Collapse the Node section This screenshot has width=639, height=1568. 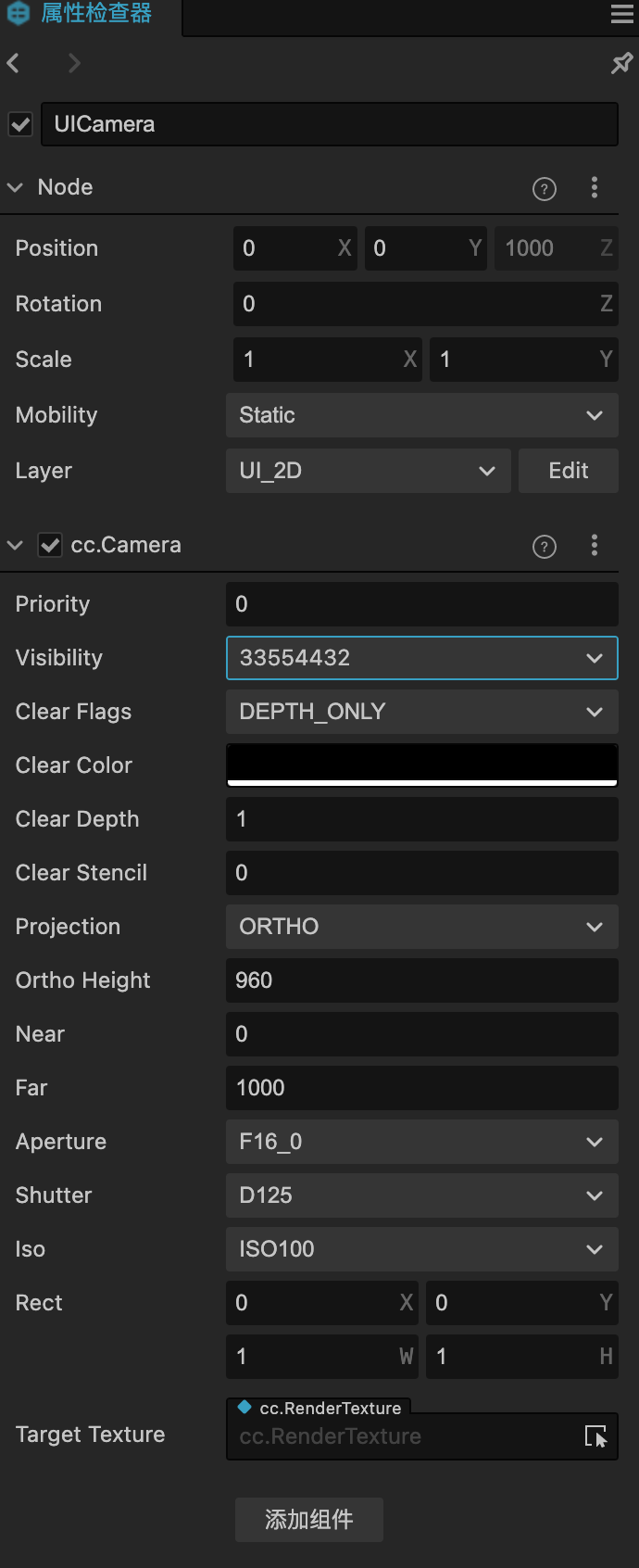click(x=15, y=187)
